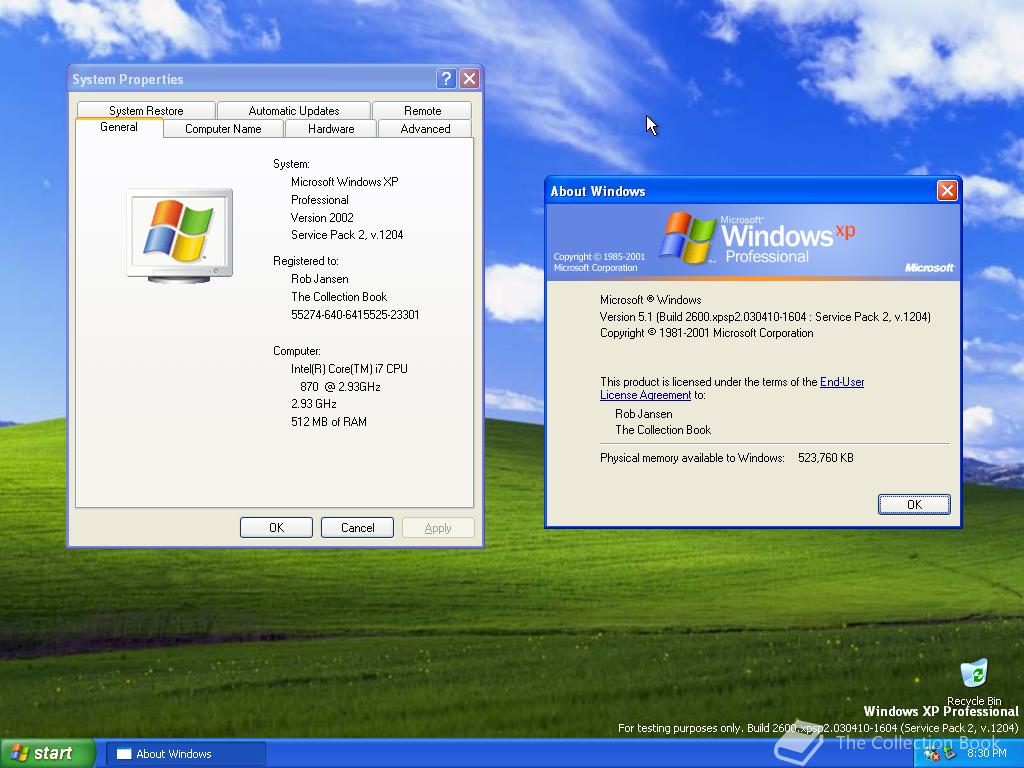Click 'Intel(R) Core(TM) i7 CPU' text
The width and height of the screenshot is (1024, 768).
coord(349,369)
